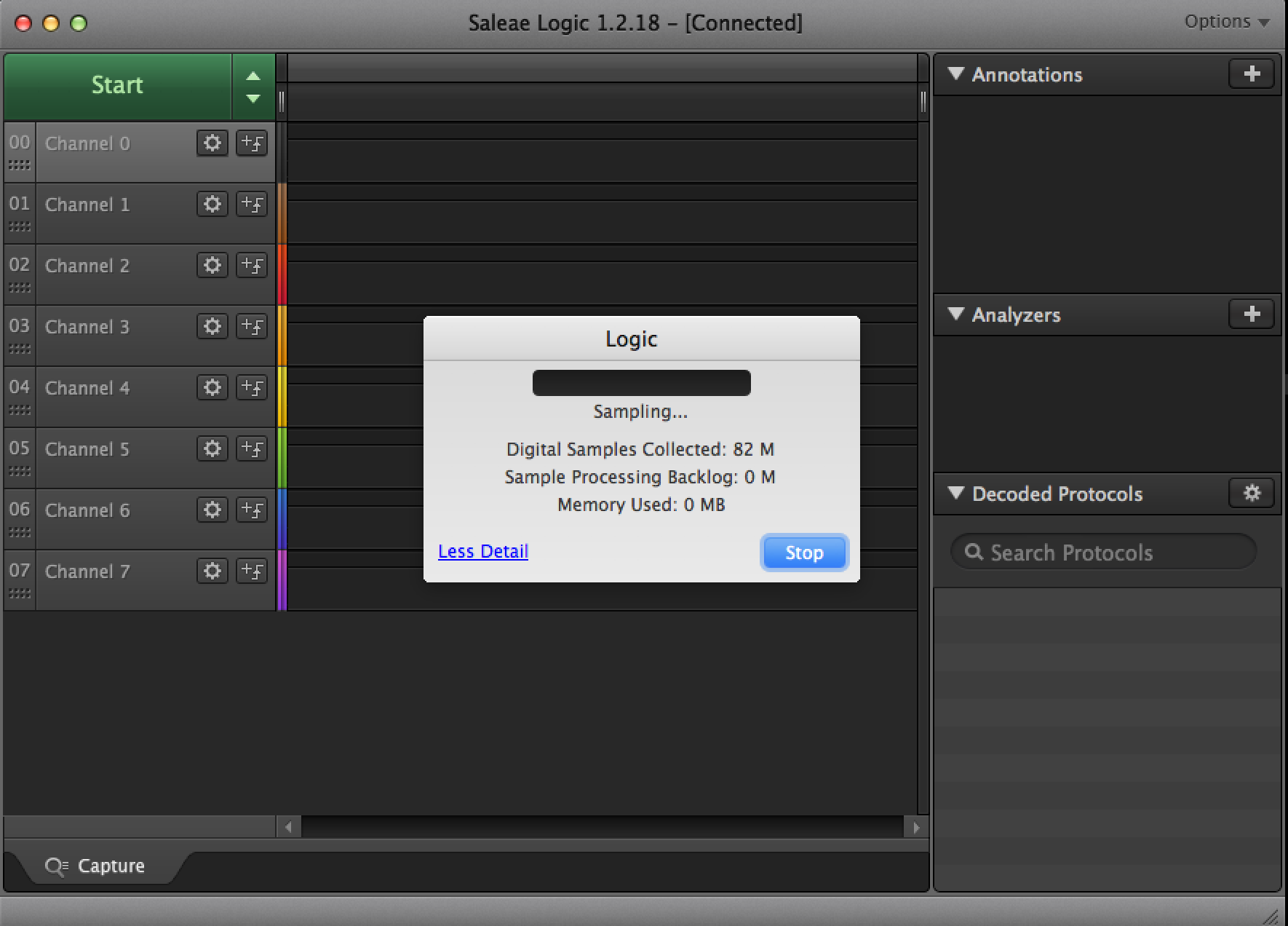Image resolution: width=1288 pixels, height=926 pixels.
Task: Click the Search Protocols field
Action: point(1103,553)
